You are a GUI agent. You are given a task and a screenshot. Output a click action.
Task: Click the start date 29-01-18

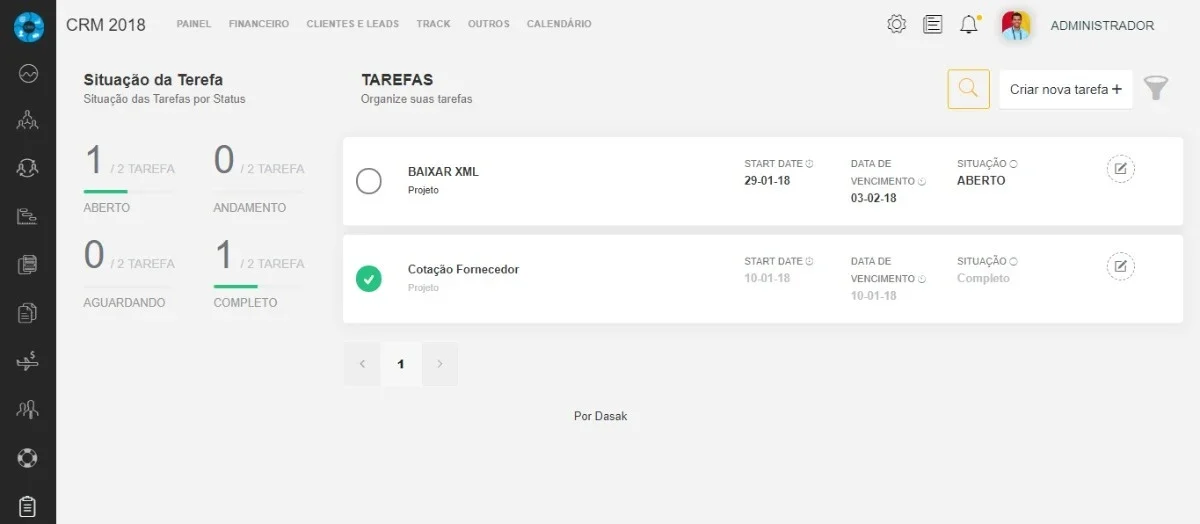coord(768,181)
